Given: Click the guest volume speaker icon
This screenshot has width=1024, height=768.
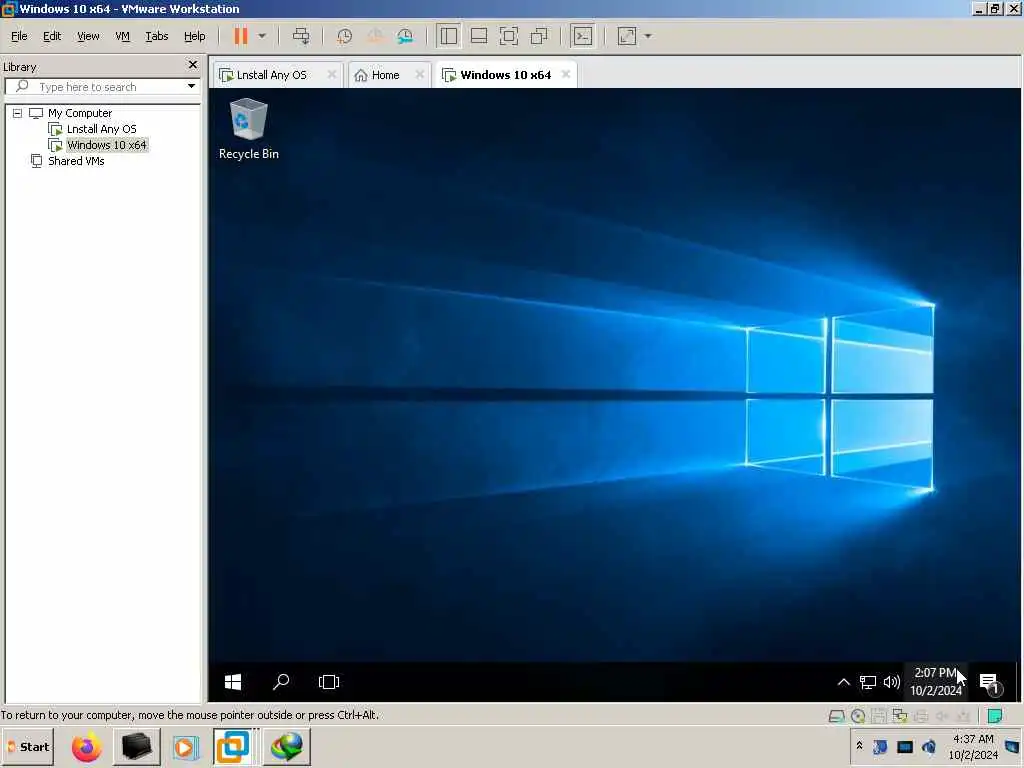Looking at the screenshot, I should (891, 682).
